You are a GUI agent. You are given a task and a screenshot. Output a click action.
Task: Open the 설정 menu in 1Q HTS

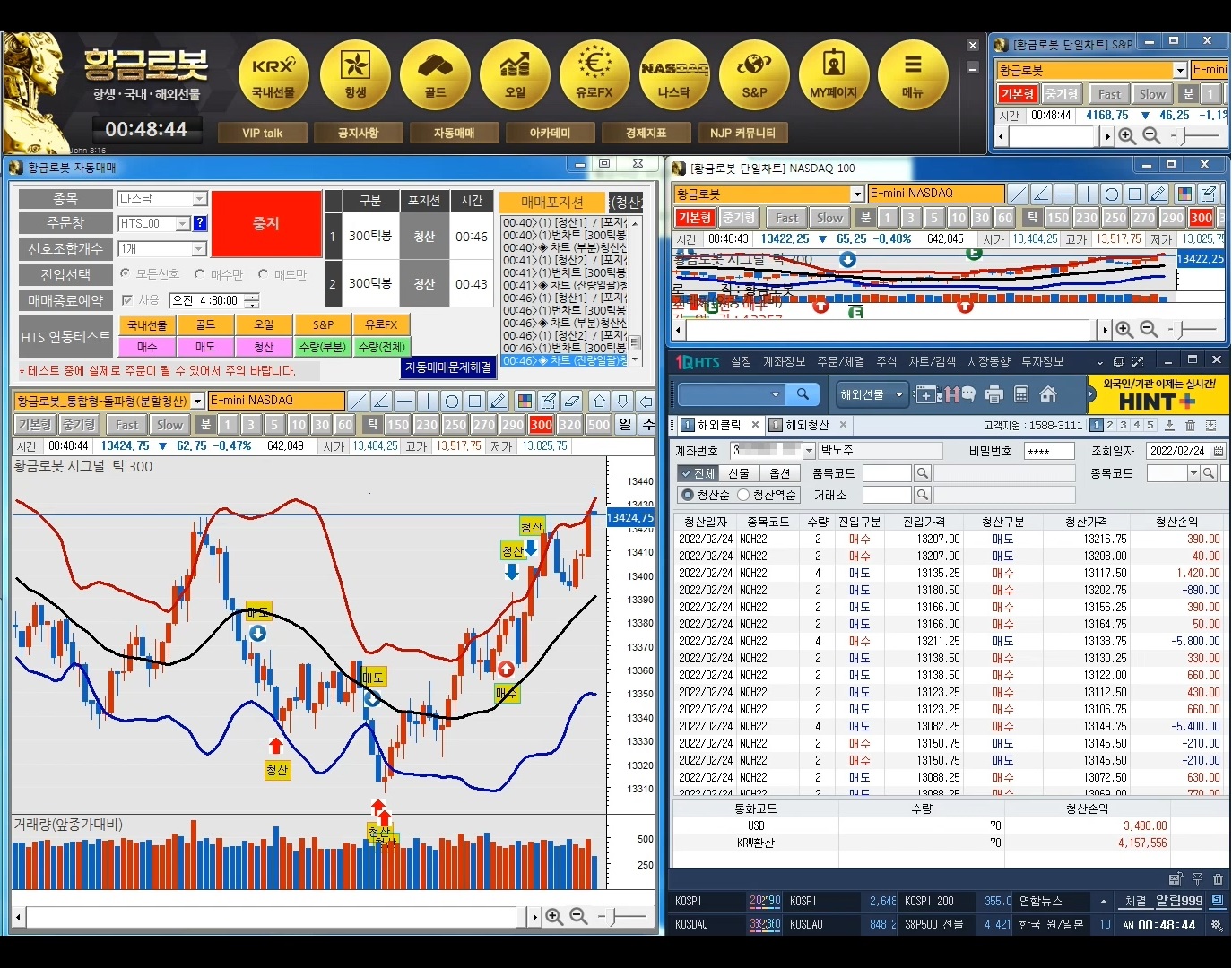pyautogui.click(x=742, y=361)
